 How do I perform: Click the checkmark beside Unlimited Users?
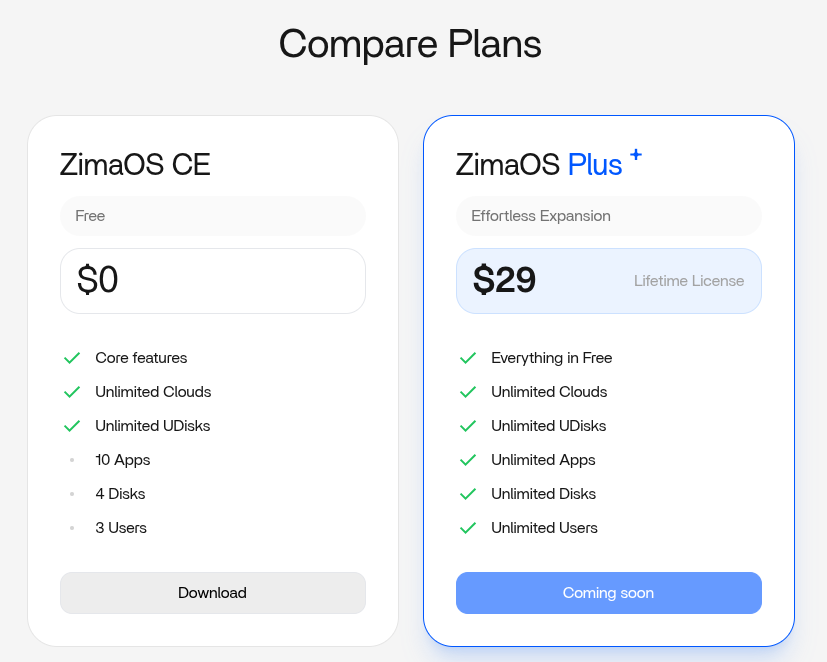point(468,528)
